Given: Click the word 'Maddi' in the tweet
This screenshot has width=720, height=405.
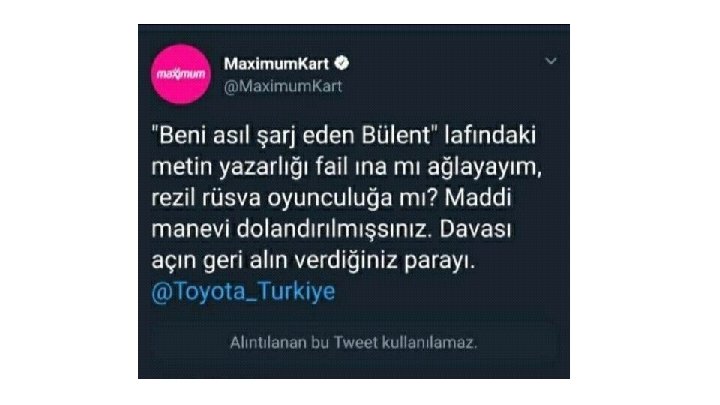Looking at the screenshot, I should tap(478, 198).
